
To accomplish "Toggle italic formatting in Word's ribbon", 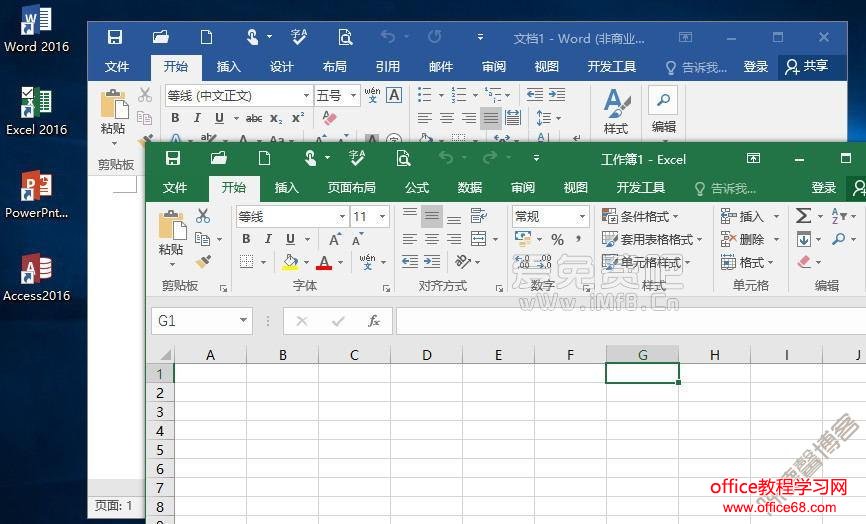I will tap(197, 118).
